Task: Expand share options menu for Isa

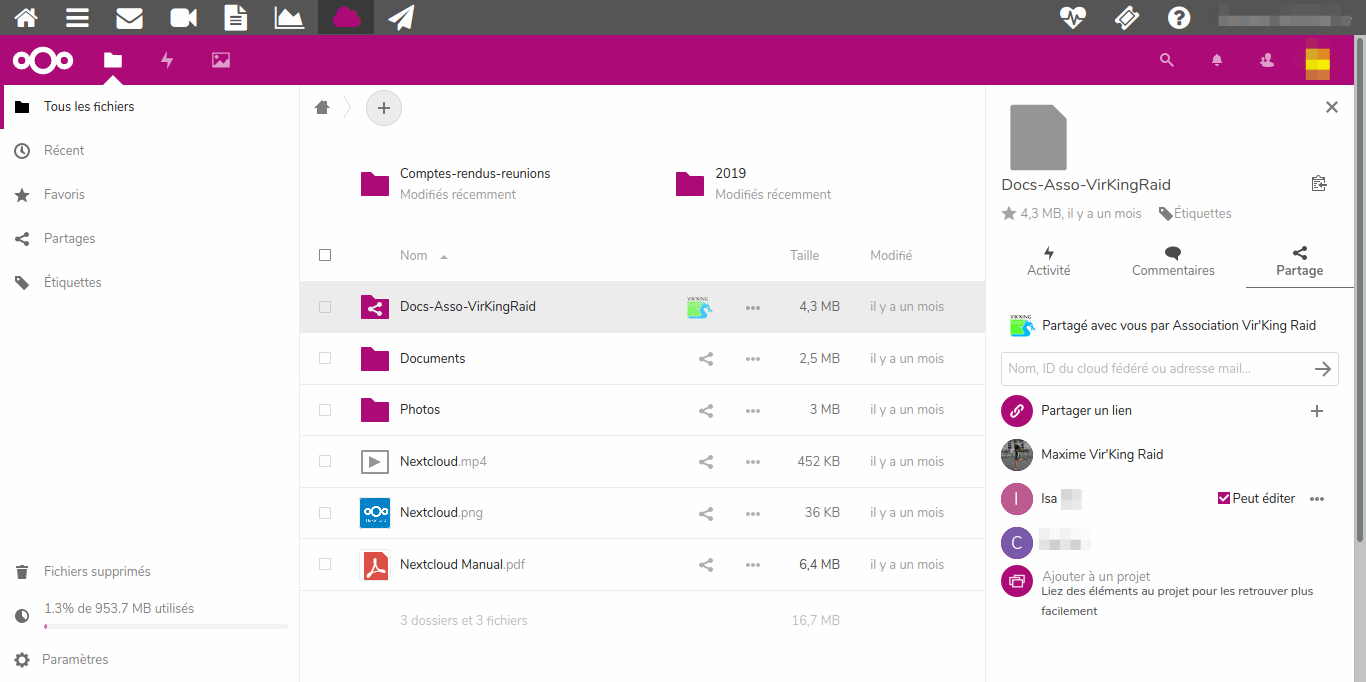Action: click(x=1317, y=499)
